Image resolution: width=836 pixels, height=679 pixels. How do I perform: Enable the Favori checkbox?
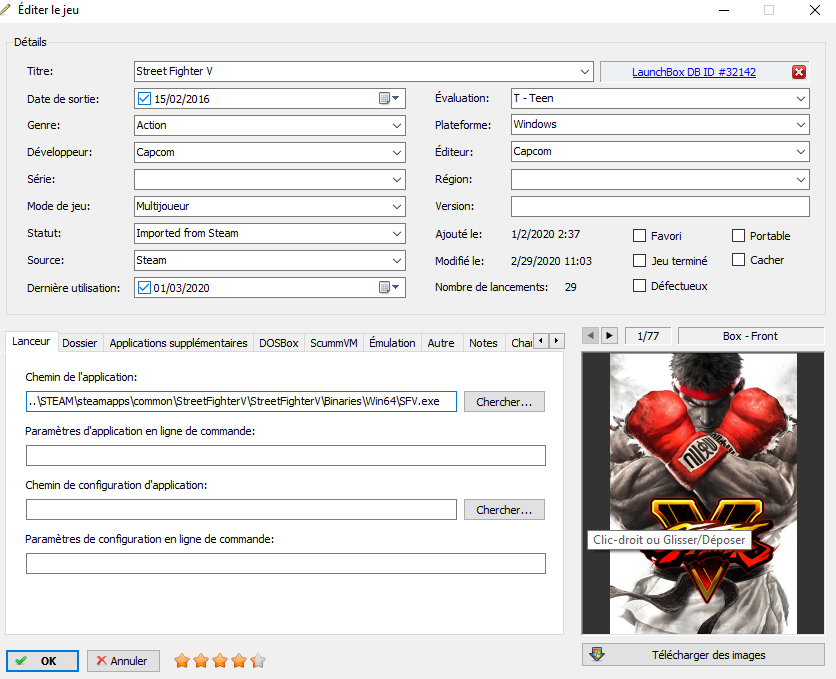coord(639,236)
